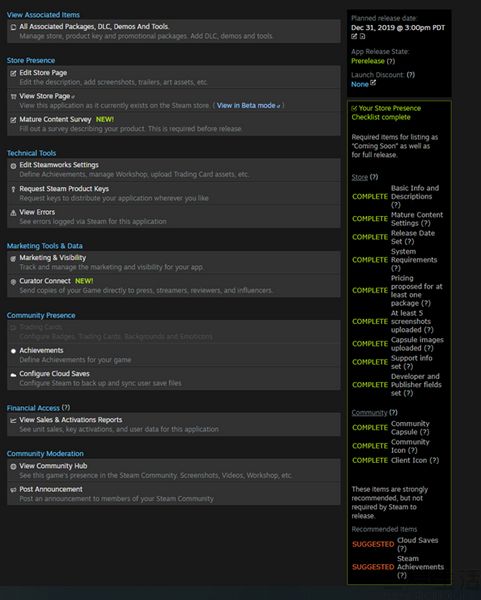Click the help mark beside Financial Access
Screen dimensions: 481x600
click(x=66, y=407)
